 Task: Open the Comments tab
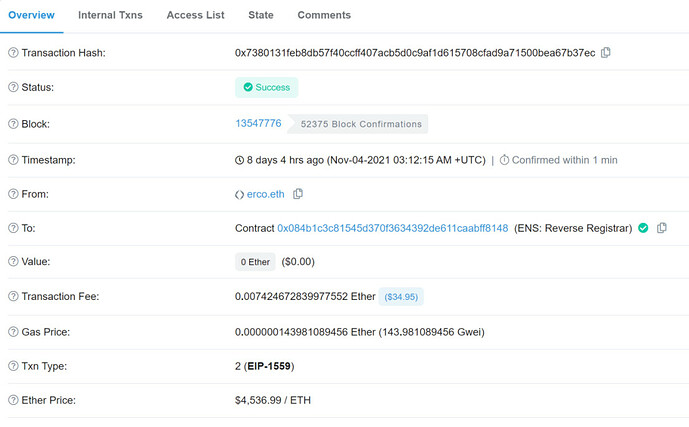tap(324, 15)
